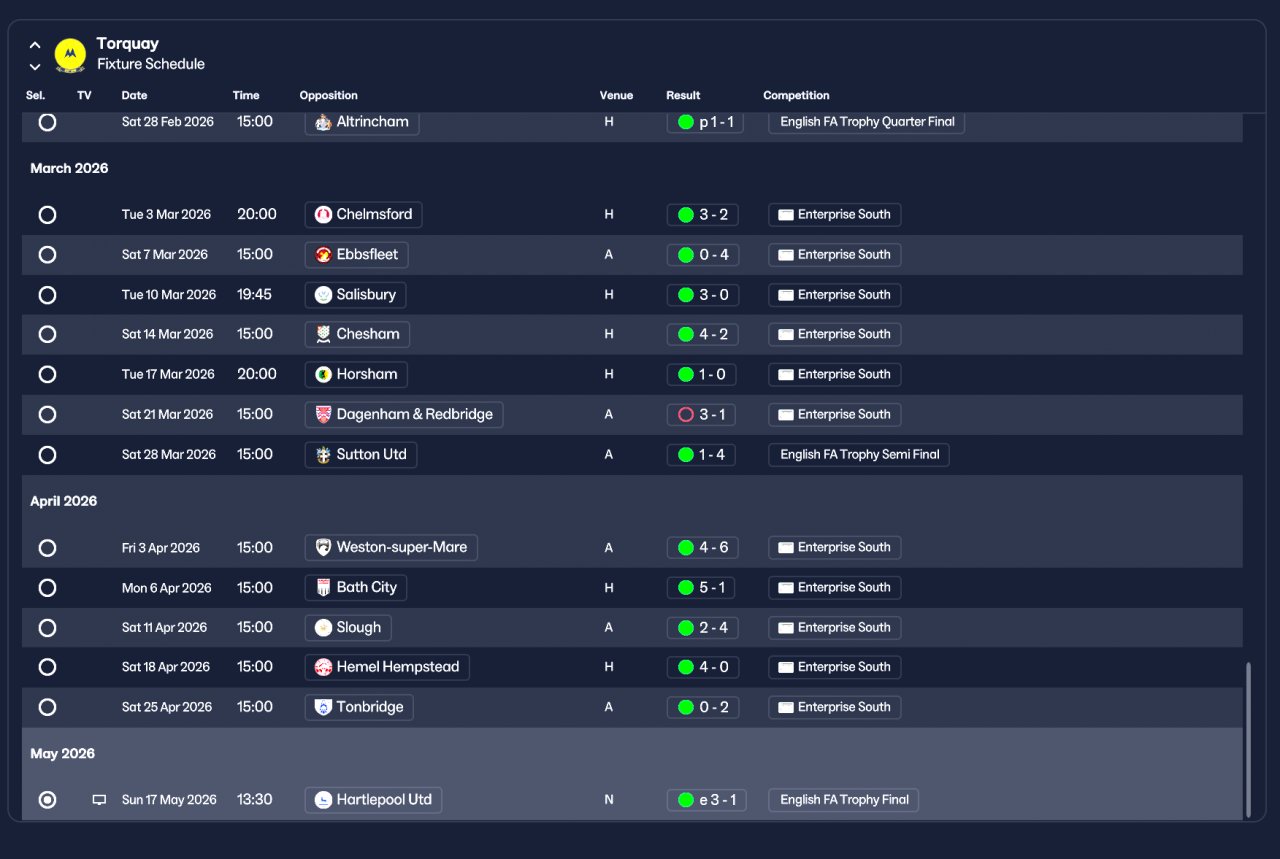Click Enterprise South logo on Chelmsford row

tap(786, 215)
